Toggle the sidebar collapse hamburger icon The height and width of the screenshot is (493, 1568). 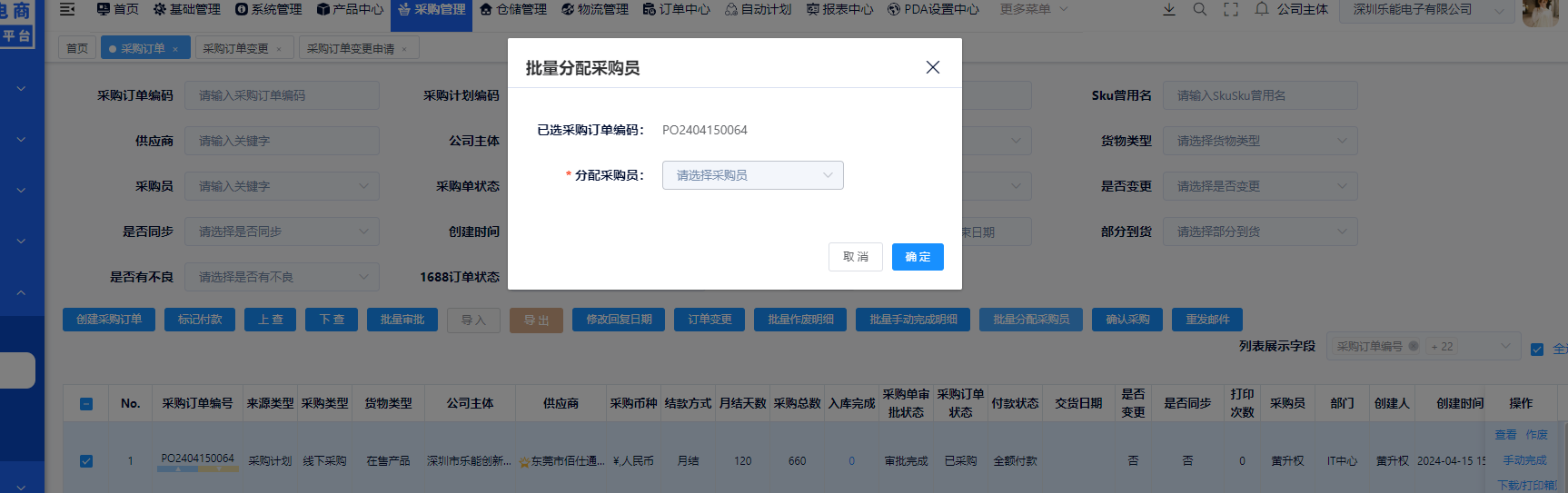tap(67, 9)
